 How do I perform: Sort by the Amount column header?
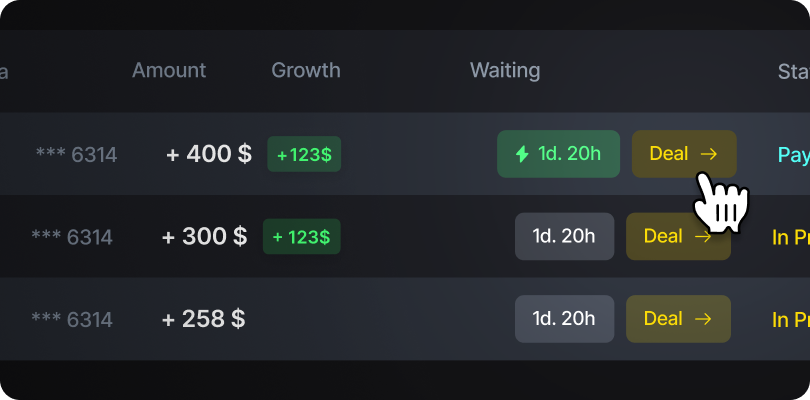point(169,70)
